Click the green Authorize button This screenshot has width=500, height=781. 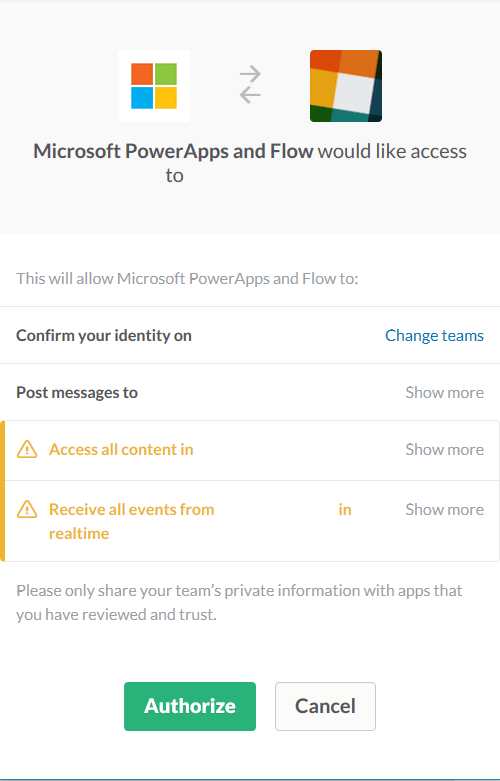(x=190, y=706)
